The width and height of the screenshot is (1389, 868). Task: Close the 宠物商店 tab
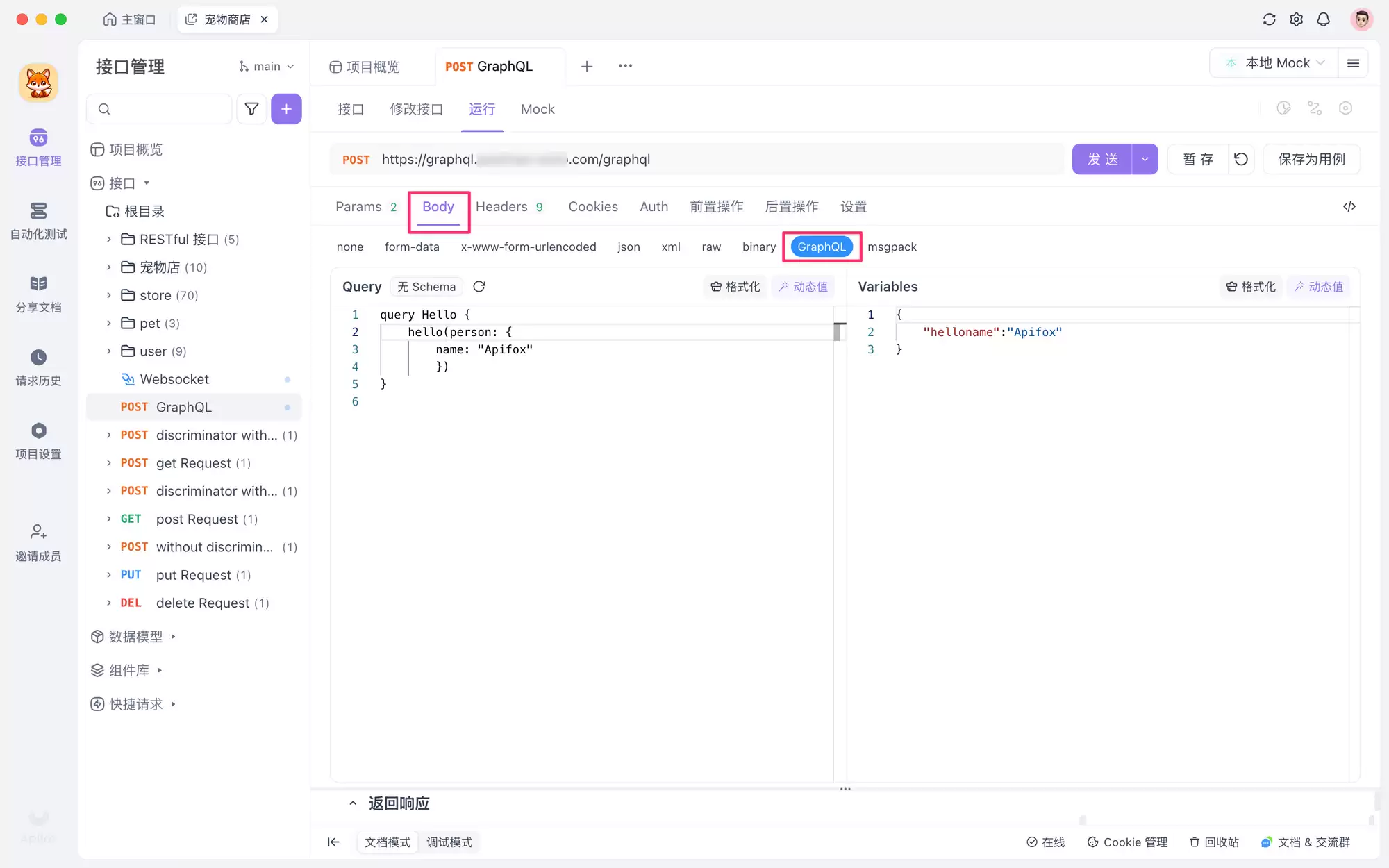coord(264,19)
